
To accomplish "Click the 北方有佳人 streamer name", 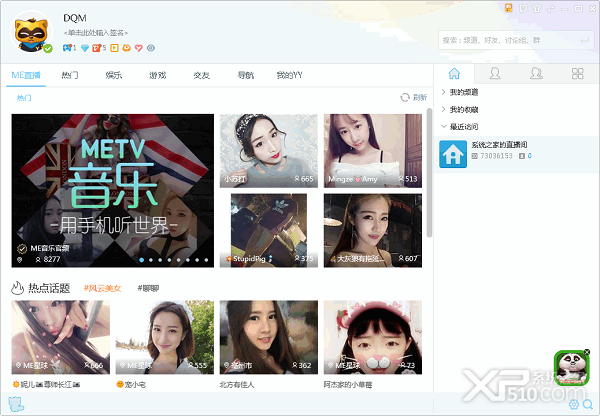I will [237, 384].
